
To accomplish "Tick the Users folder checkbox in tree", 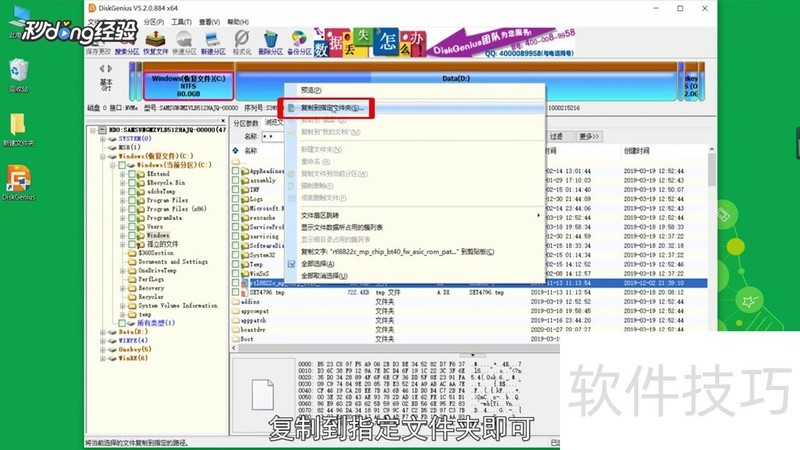I will pos(132,227).
